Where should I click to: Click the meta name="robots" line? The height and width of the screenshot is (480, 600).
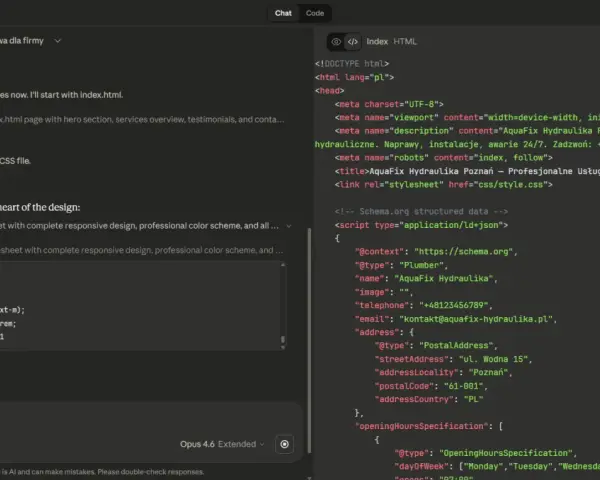click(444, 158)
